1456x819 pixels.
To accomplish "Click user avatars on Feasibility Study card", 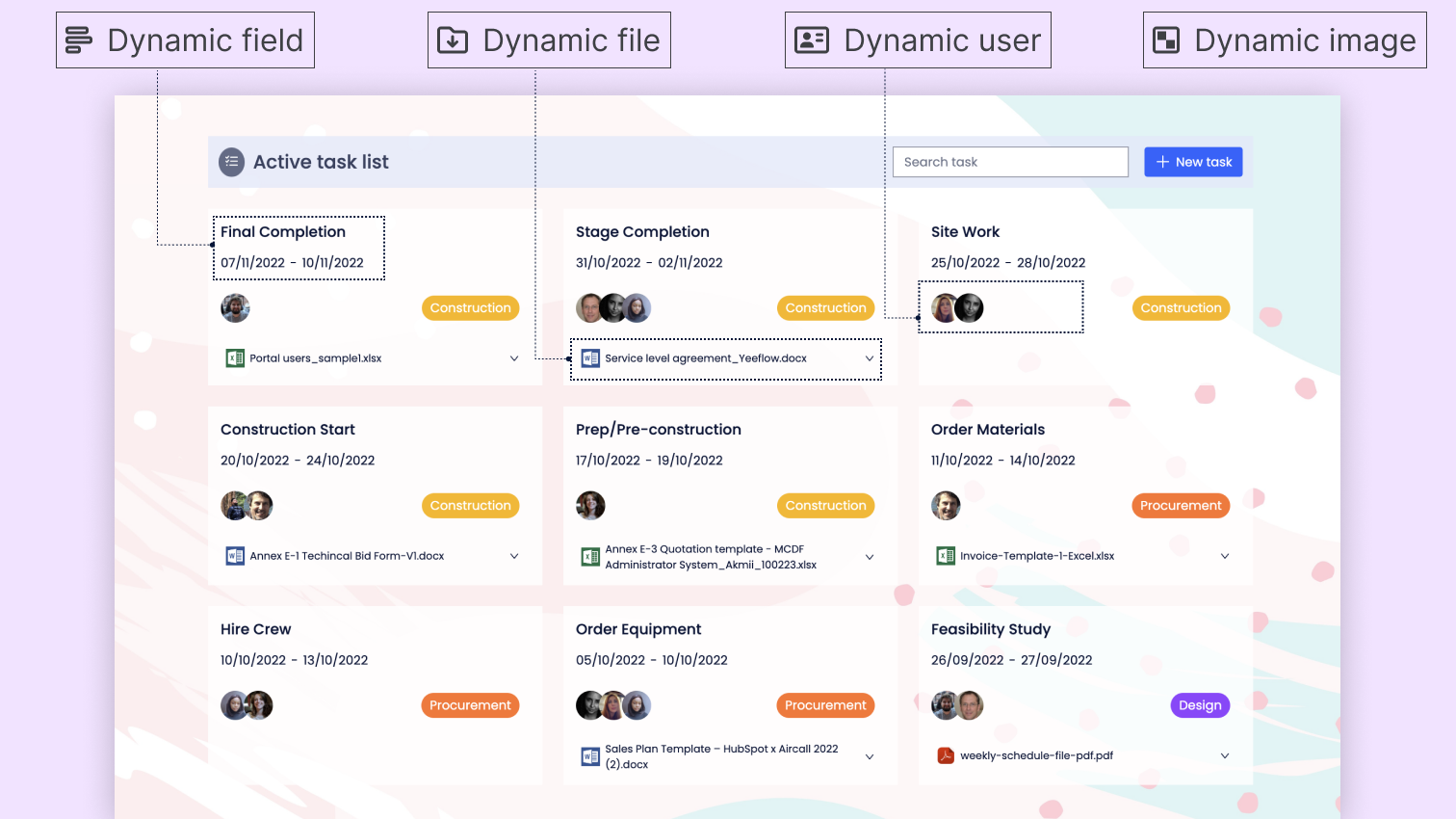I will [957, 705].
